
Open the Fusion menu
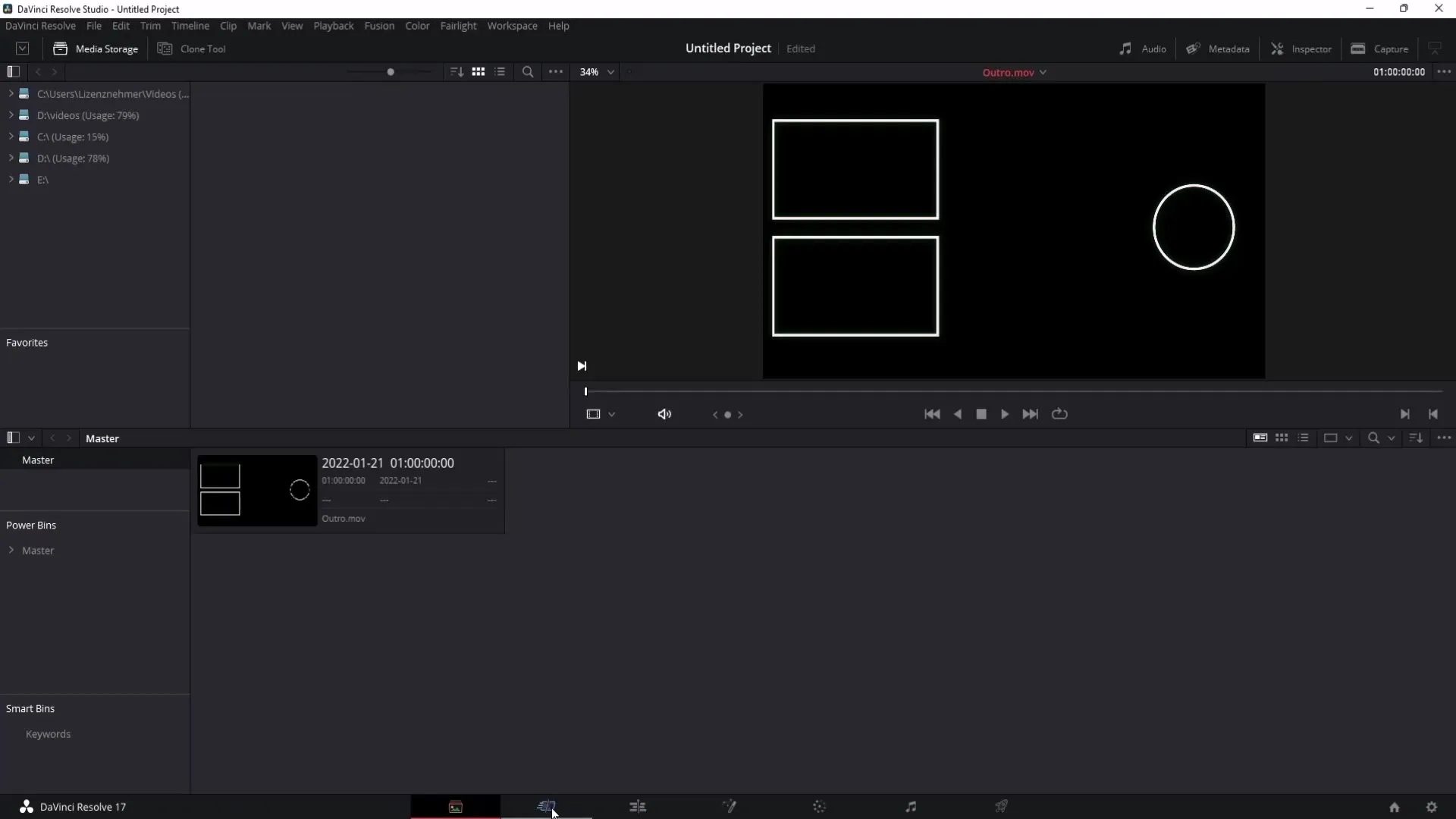click(x=379, y=26)
